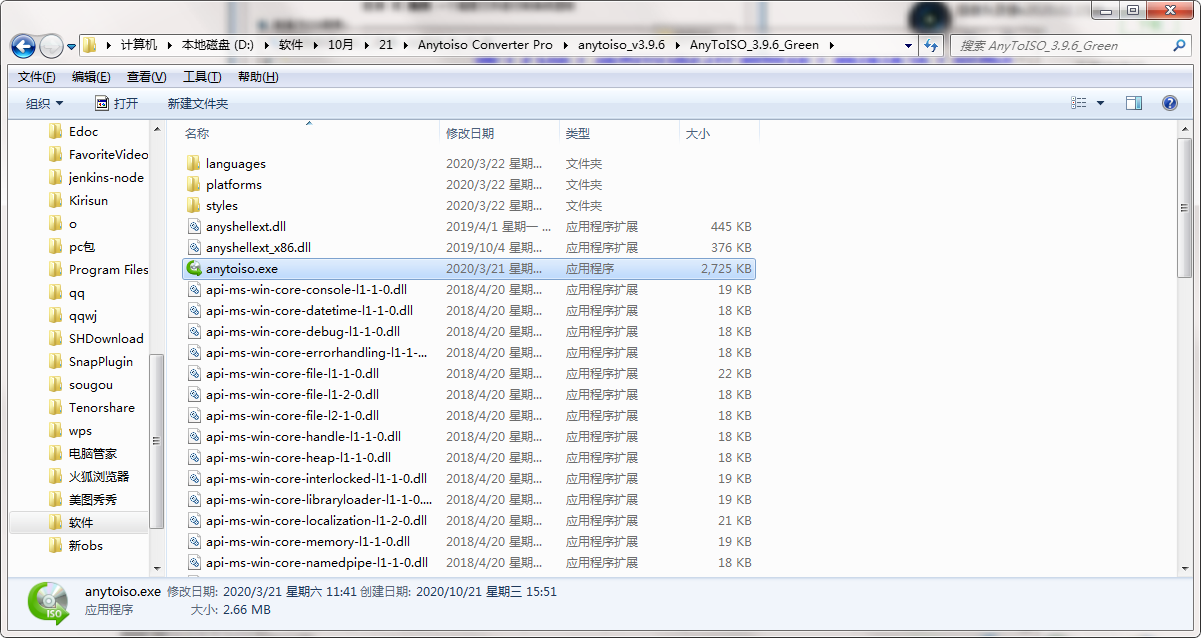Sort files by the 大小 column header
This screenshot has width=1201, height=638.
pos(719,133)
